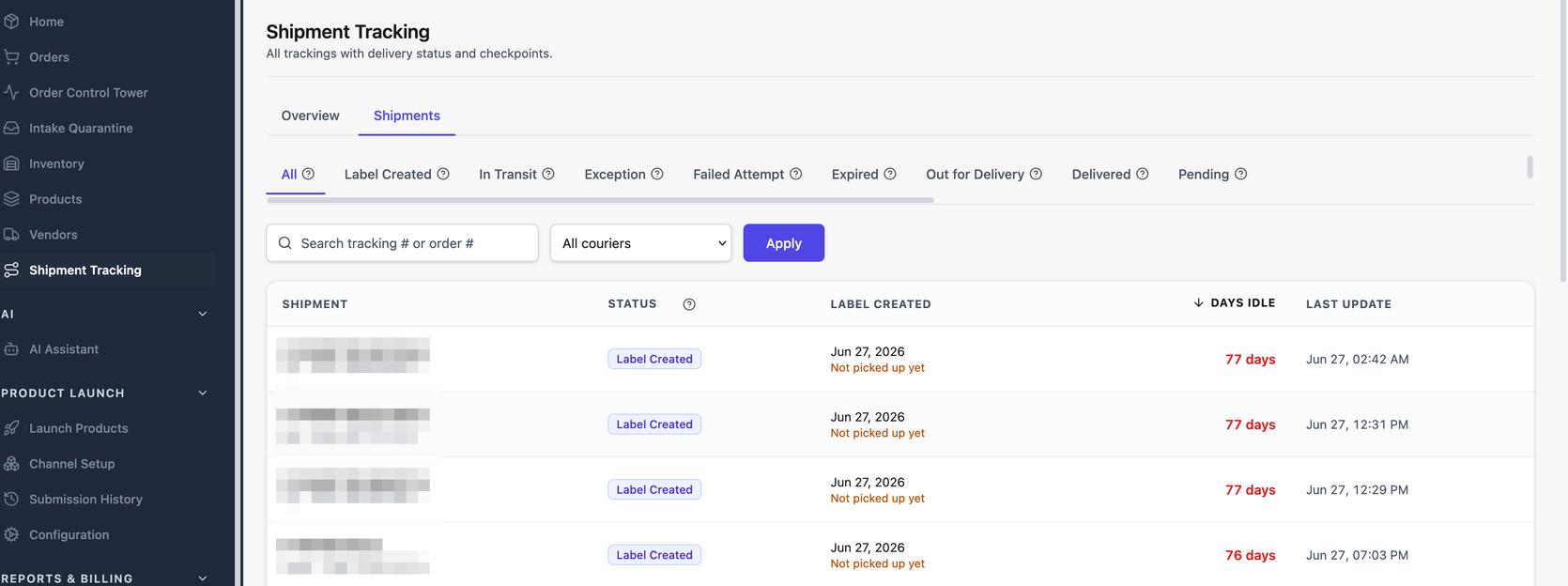Click Label Created badge in 02:42 AM row

click(x=654, y=360)
